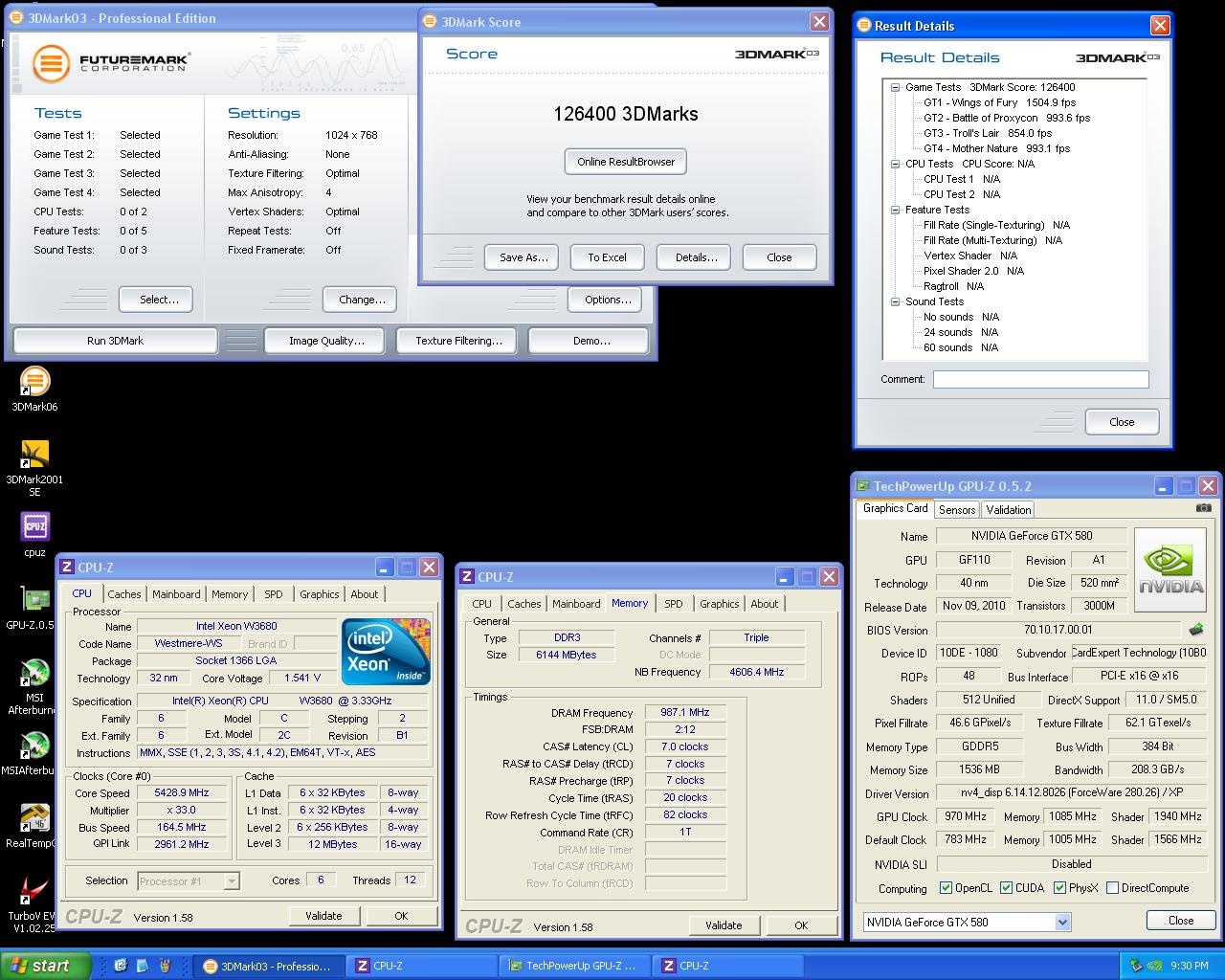Open the Mainboard tab in CPU-Z
Viewport: 1225px width, 980px height.
(176, 594)
